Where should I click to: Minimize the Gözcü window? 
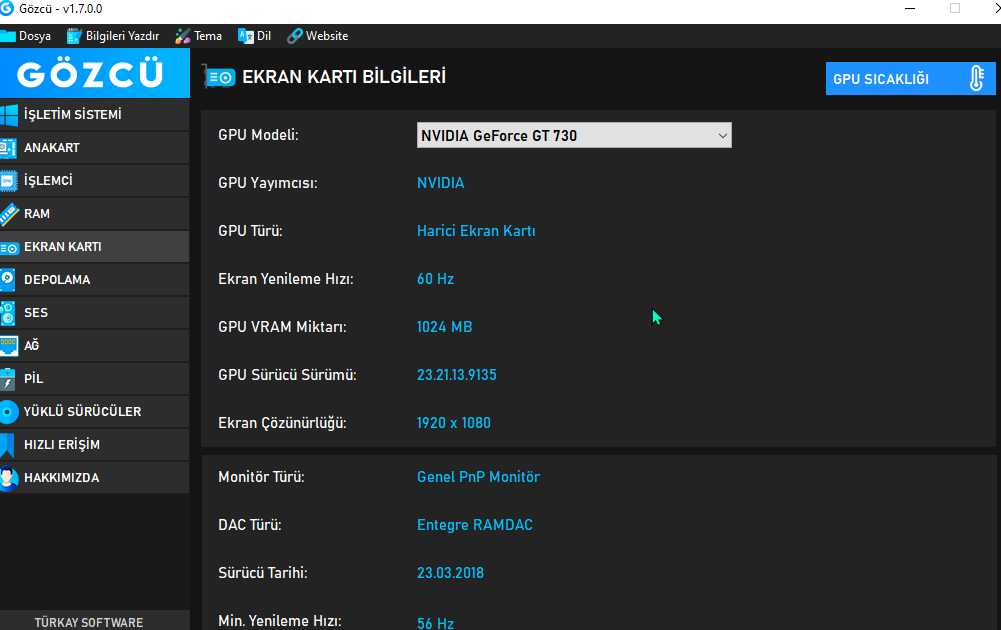[910, 8]
